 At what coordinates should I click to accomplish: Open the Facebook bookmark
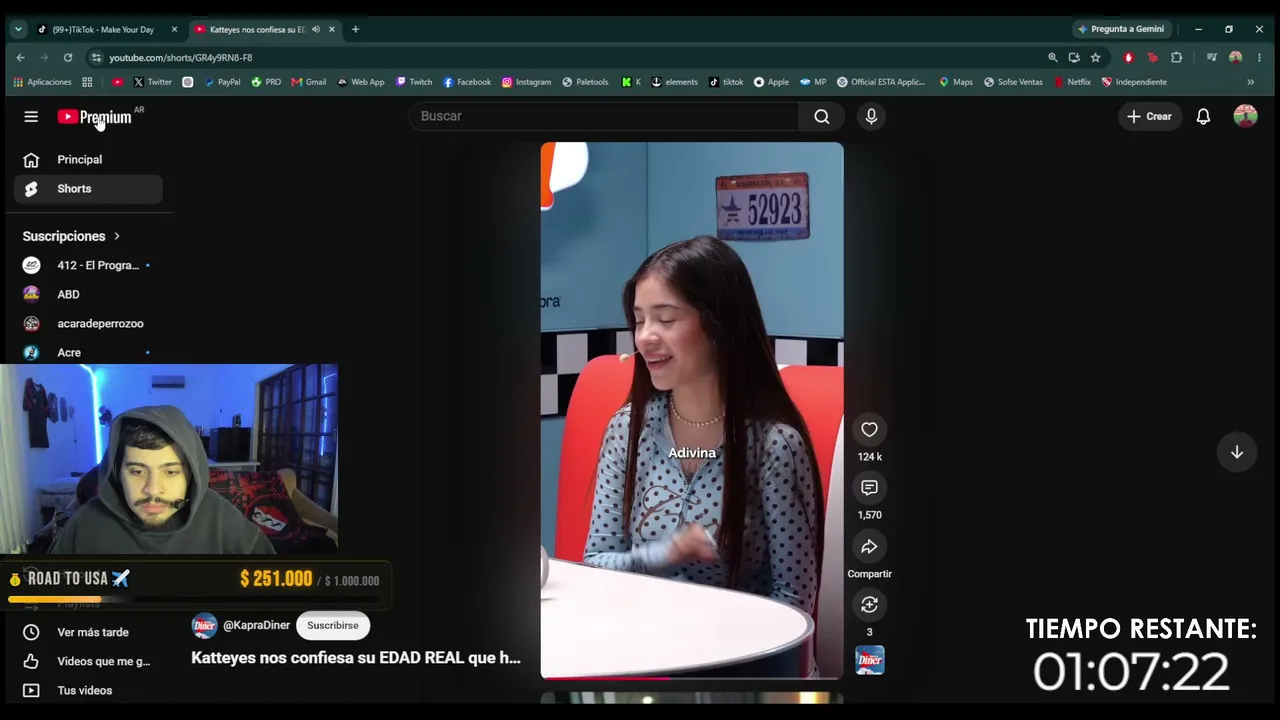467,82
